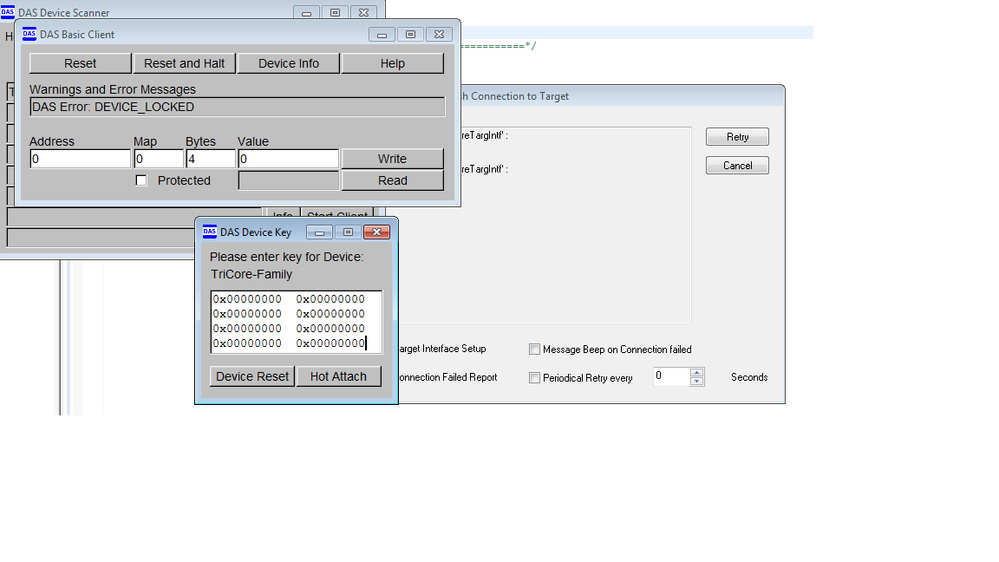The height and width of the screenshot is (562, 999).
Task: Click the Reset button in DAS Basic Client
Action: 80,64
